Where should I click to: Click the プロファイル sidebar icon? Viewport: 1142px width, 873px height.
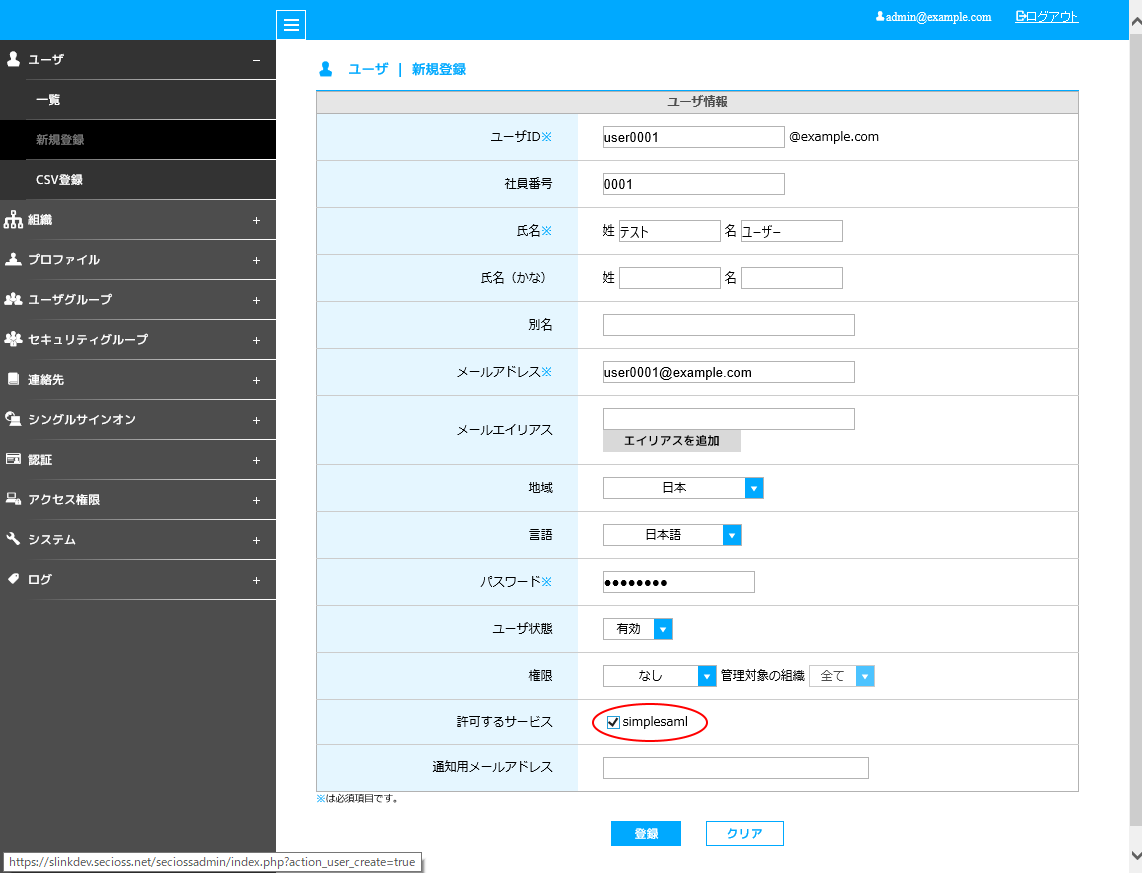(x=13, y=259)
